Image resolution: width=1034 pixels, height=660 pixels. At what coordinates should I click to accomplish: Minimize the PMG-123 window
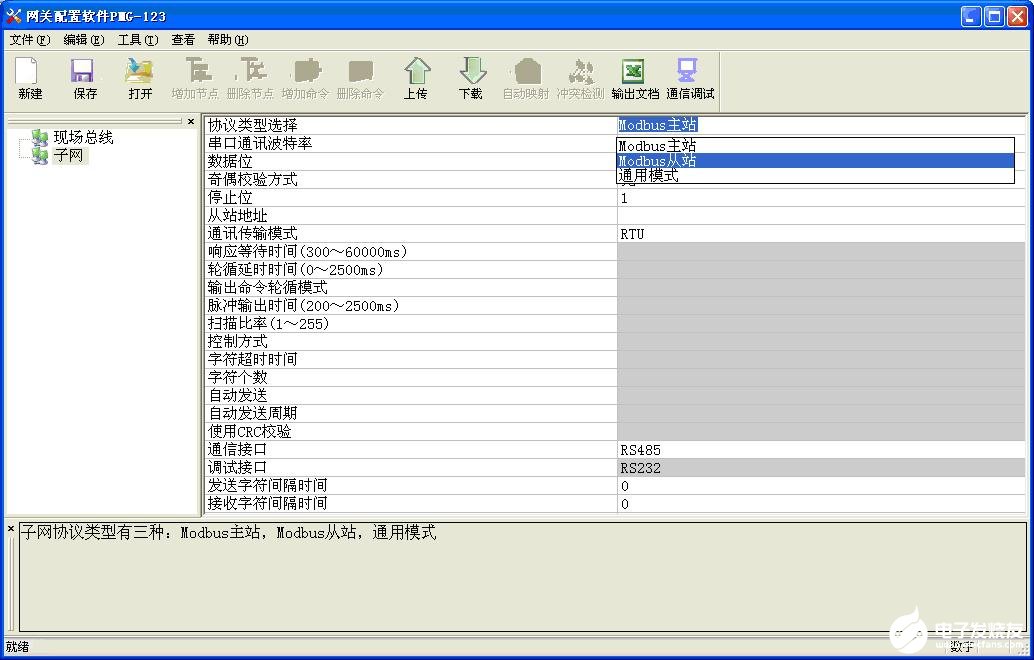tap(971, 16)
